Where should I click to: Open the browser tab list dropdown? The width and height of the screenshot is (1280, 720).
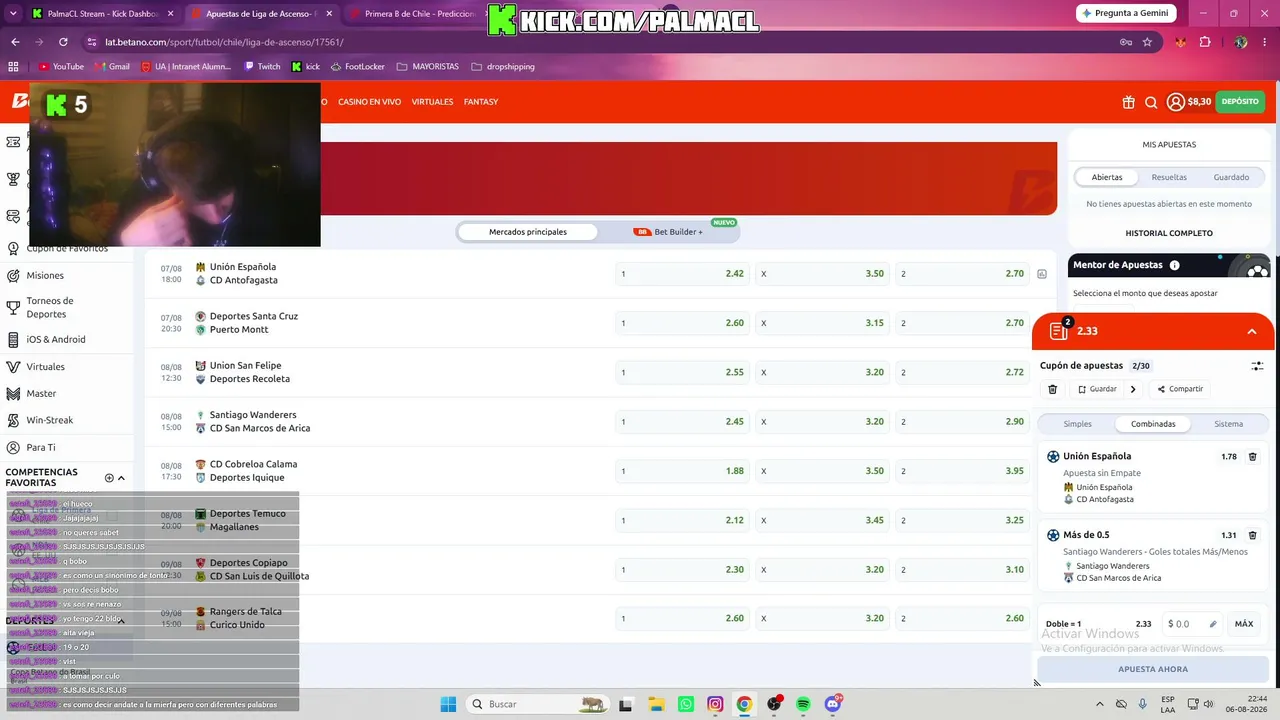tap(13, 14)
